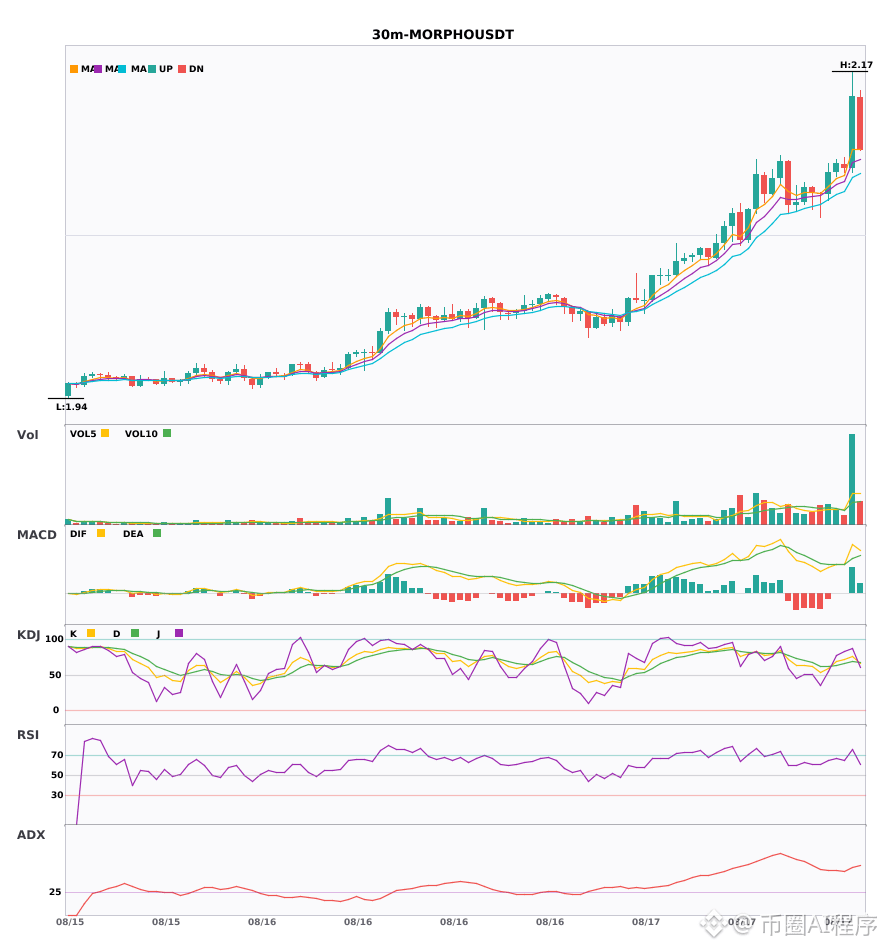Click the DN legend text
Viewport: 885px width, 950px height.
coord(196,69)
